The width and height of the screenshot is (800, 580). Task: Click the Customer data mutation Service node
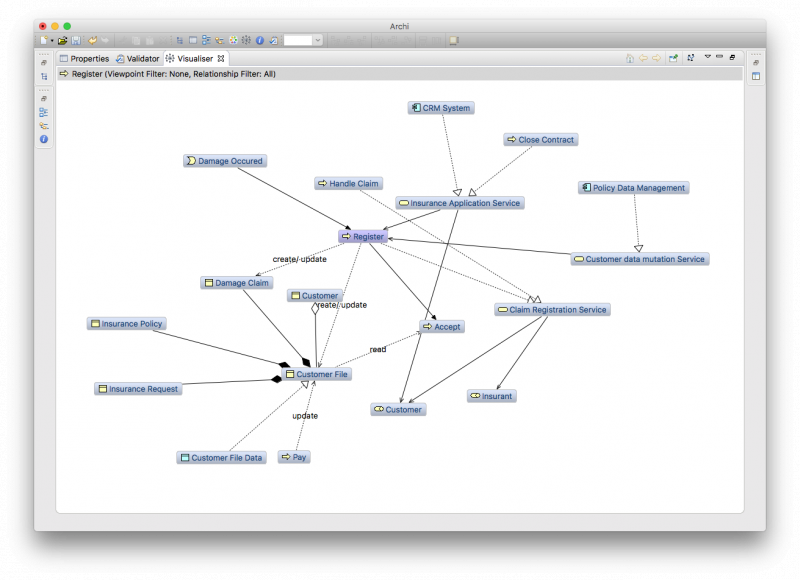[x=640, y=259]
